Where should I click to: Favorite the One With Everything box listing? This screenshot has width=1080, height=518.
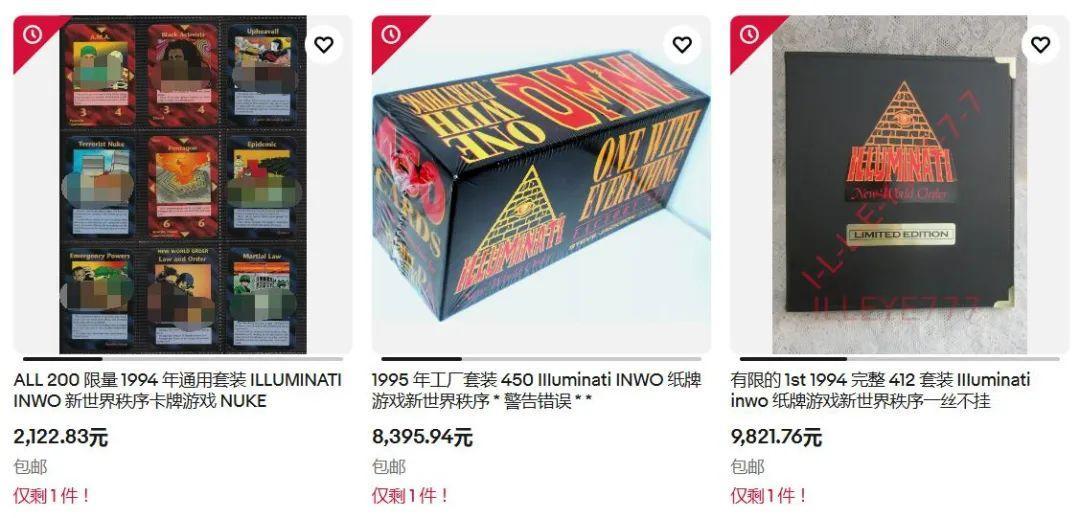[682, 45]
